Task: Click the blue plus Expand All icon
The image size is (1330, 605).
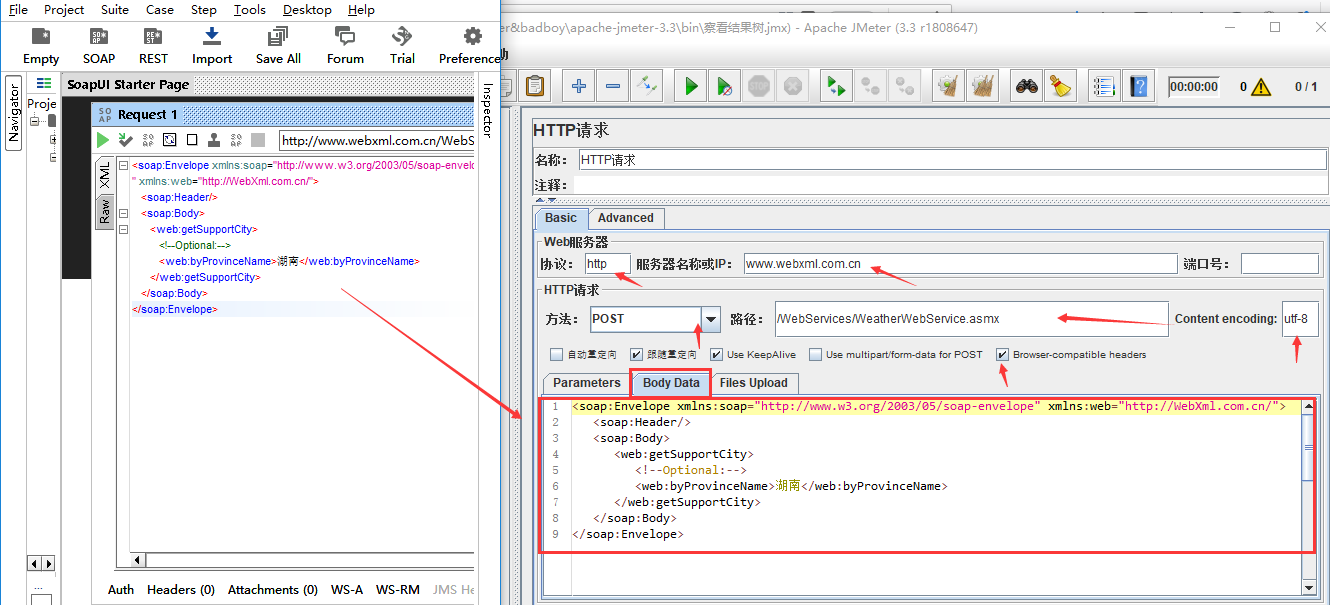Action: coord(579,87)
